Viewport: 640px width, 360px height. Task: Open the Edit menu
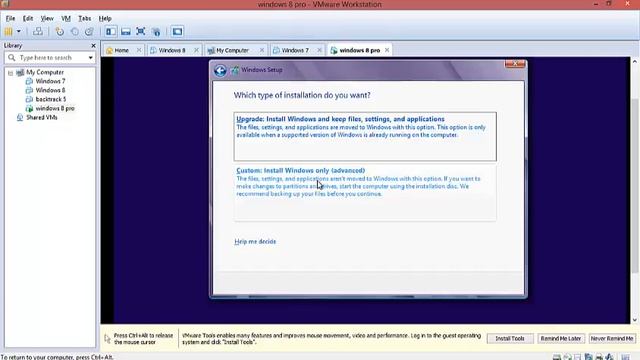[28, 18]
